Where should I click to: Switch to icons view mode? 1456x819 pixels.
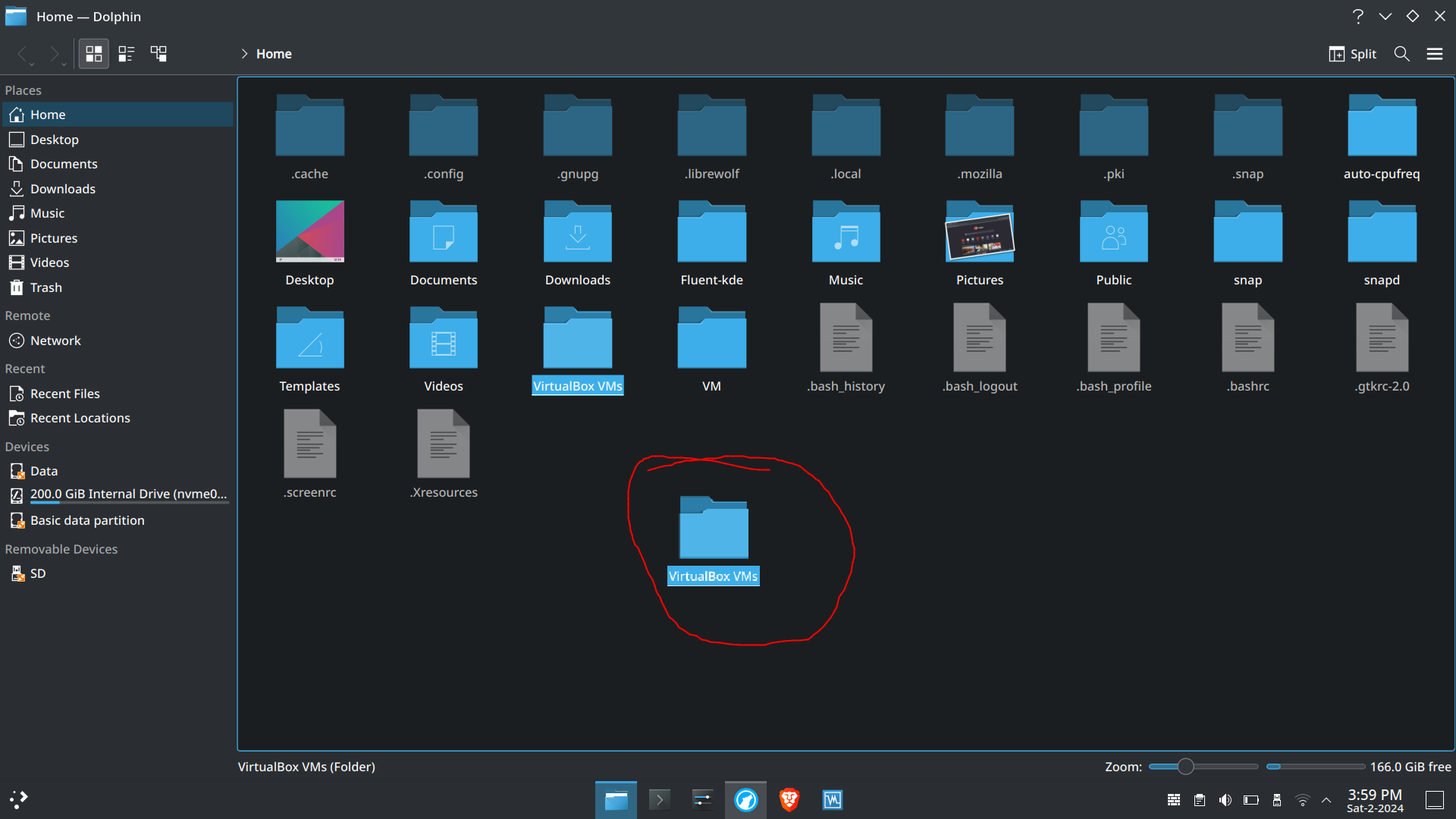(93, 53)
